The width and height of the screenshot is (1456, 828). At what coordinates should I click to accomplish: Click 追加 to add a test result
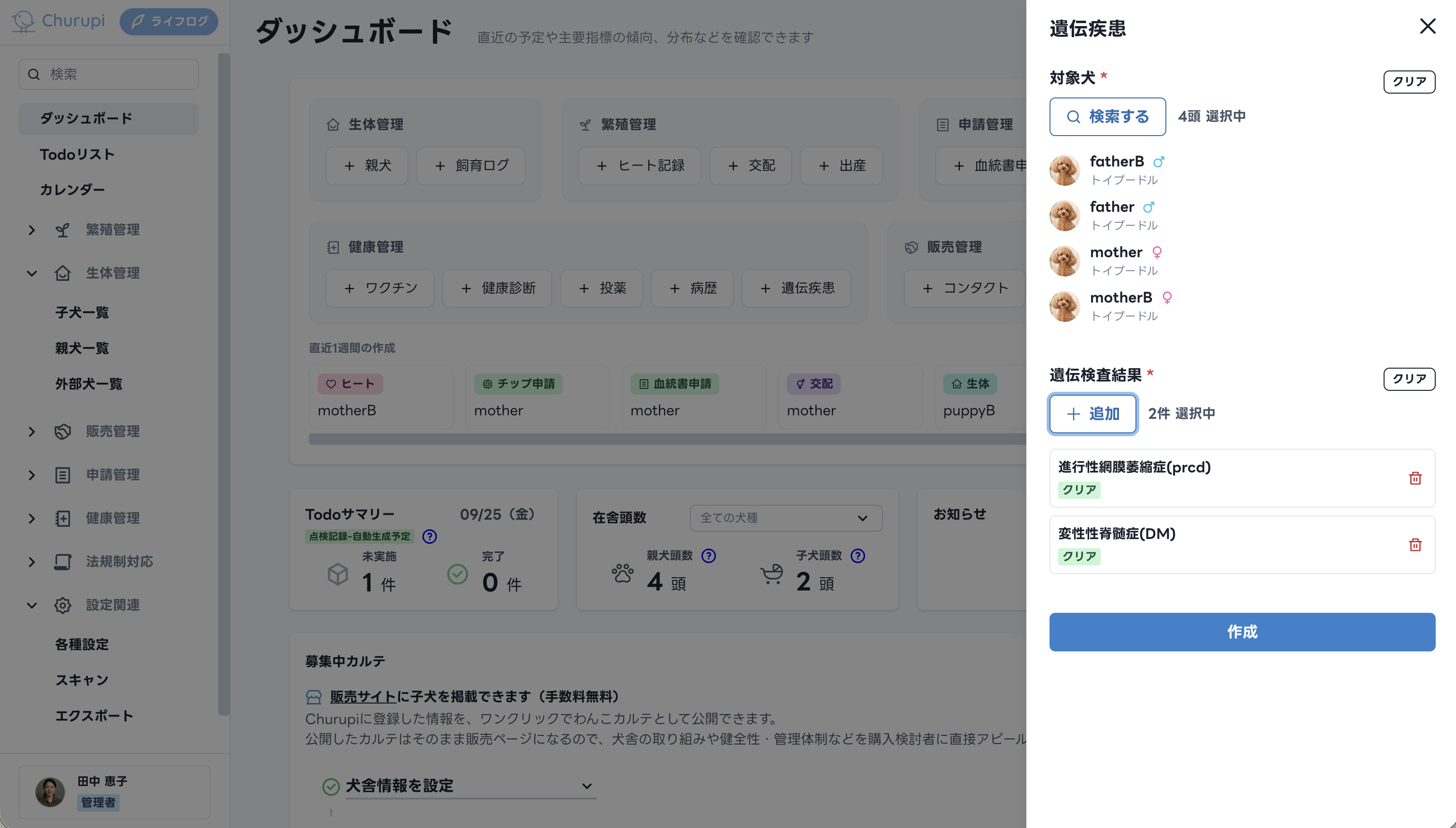pyautogui.click(x=1092, y=414)
